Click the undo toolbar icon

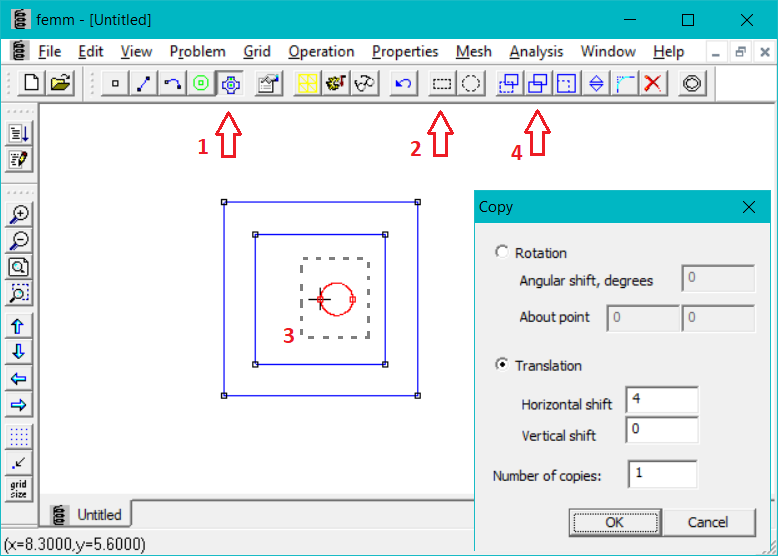click(x=403, y=84)
